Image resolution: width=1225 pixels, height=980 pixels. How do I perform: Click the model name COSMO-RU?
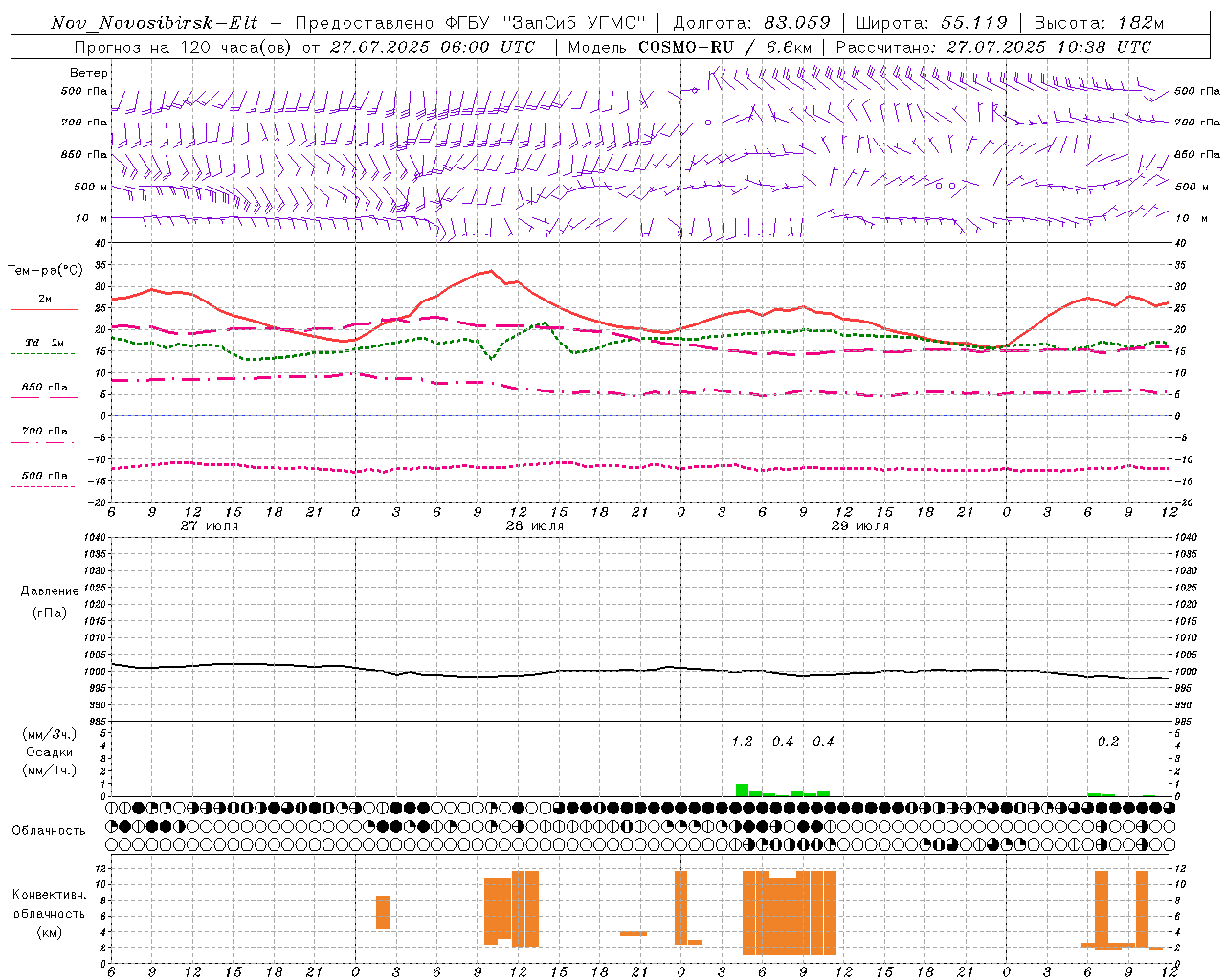(686, 47)
